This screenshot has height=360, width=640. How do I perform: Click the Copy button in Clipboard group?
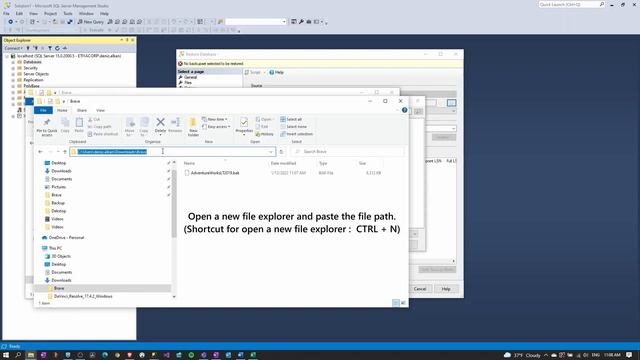click(65, 125)
